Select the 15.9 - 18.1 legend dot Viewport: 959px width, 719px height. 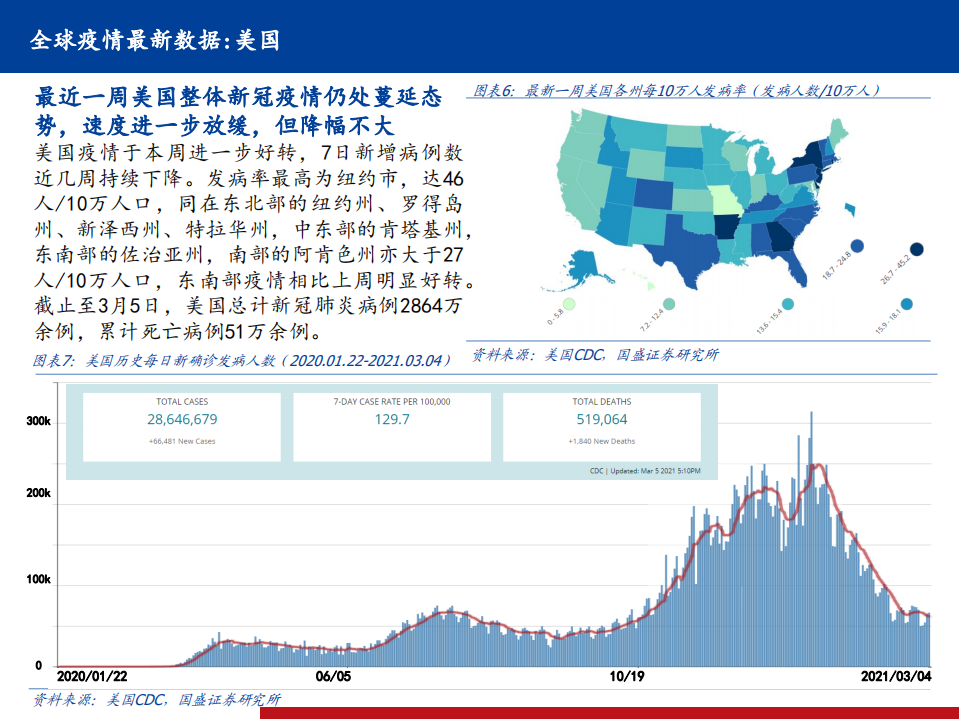906,304
